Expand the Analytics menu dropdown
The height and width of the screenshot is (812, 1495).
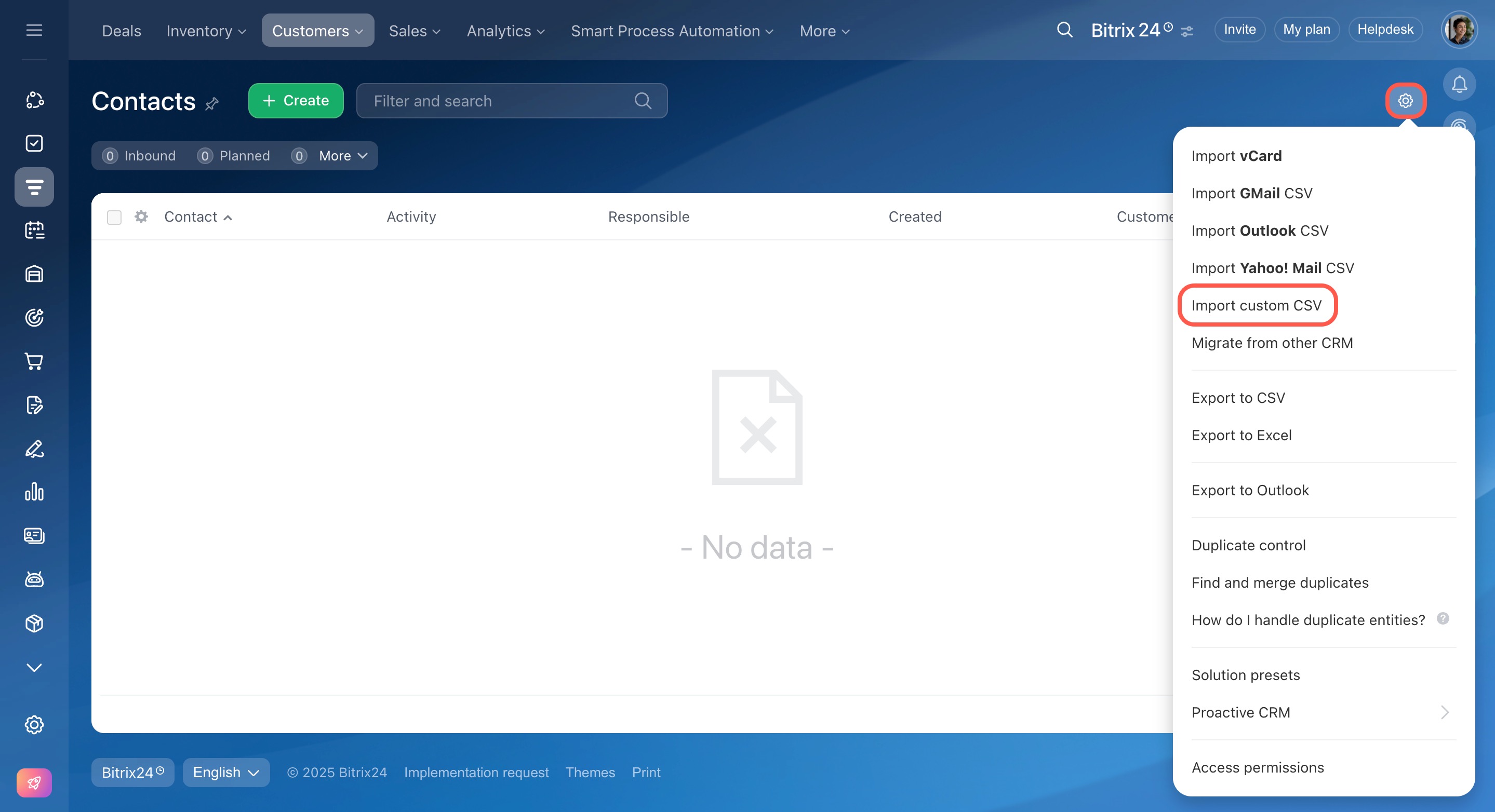click(505, 31)
